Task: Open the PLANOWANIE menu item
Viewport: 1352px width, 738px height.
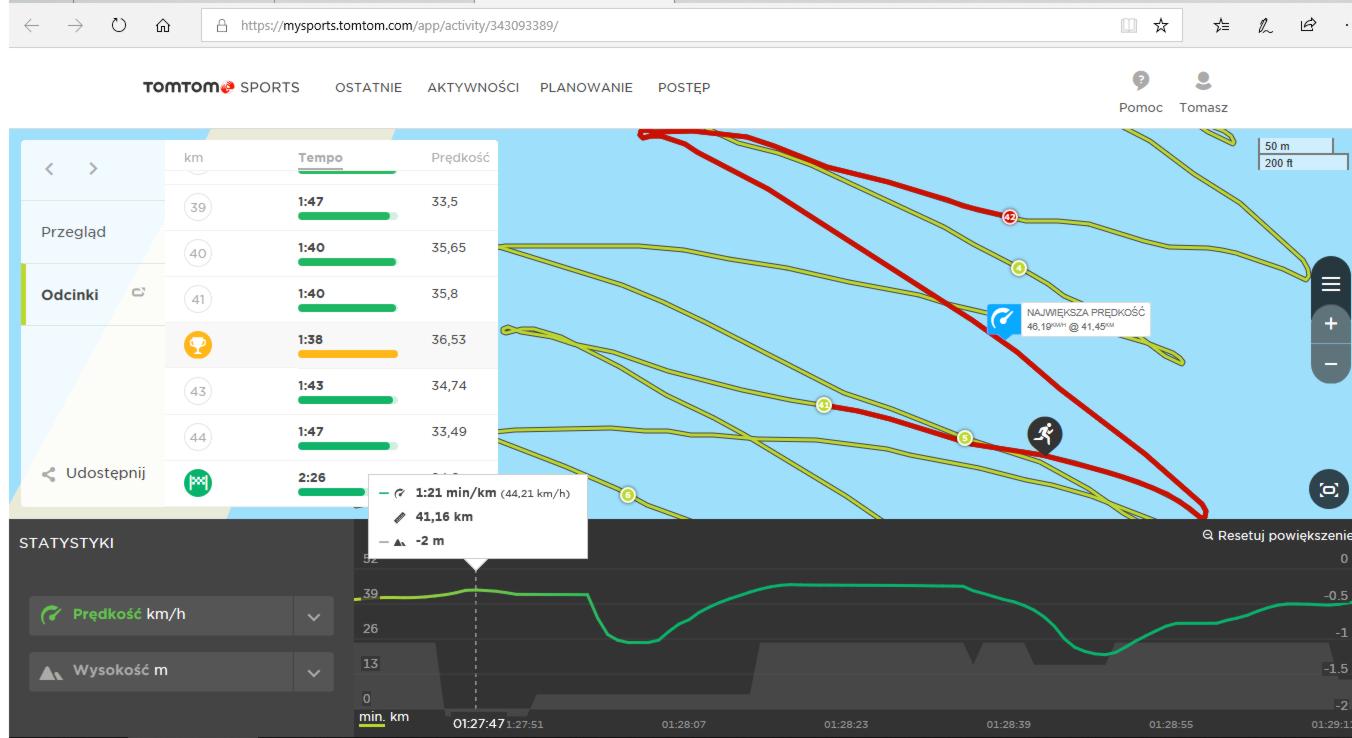Action: point(586,88)
